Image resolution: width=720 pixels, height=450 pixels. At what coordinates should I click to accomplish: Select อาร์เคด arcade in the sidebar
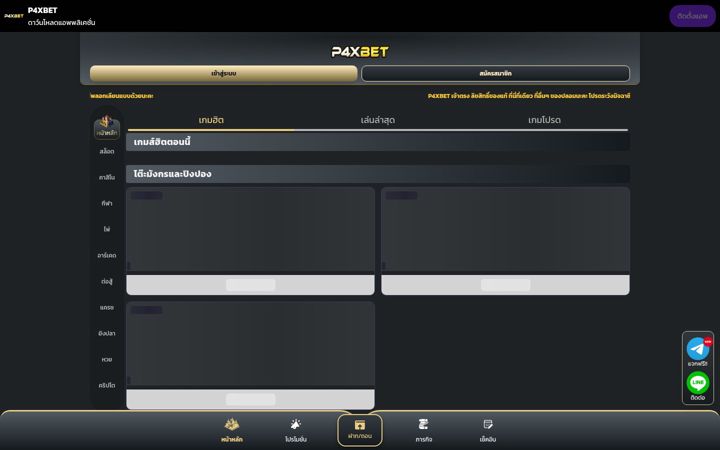click(x=107, y=255)
